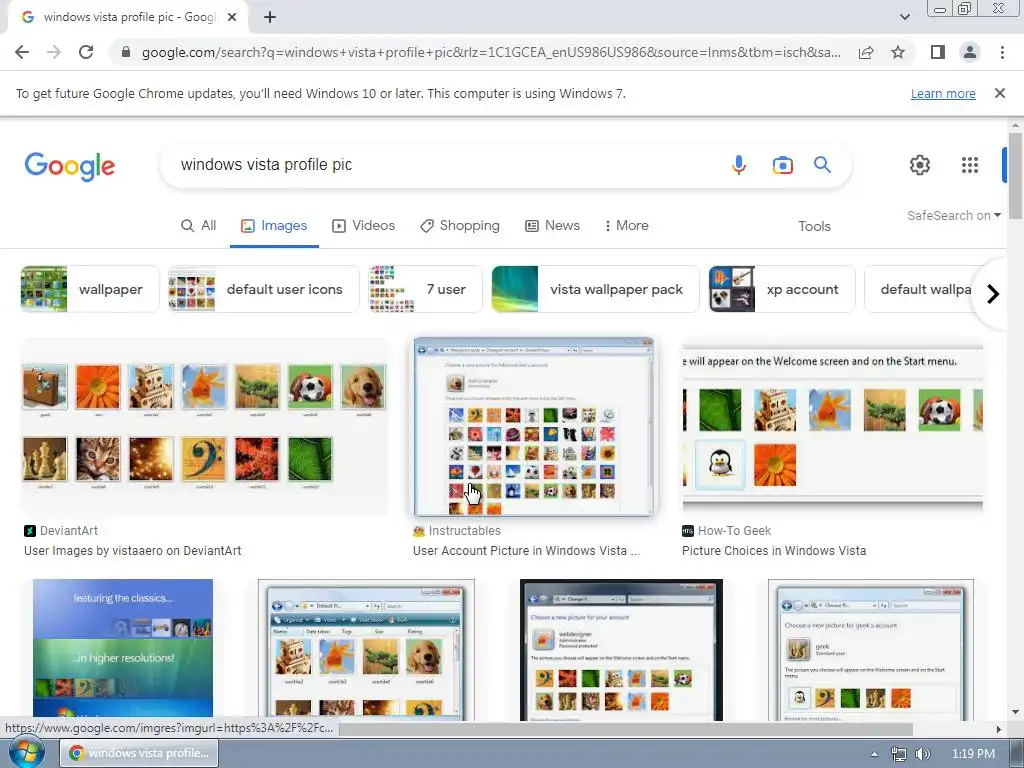Filter results by 7 user chip
Image resolution: width=1024 pixels, height=768 pixels.
click(425, 289)
